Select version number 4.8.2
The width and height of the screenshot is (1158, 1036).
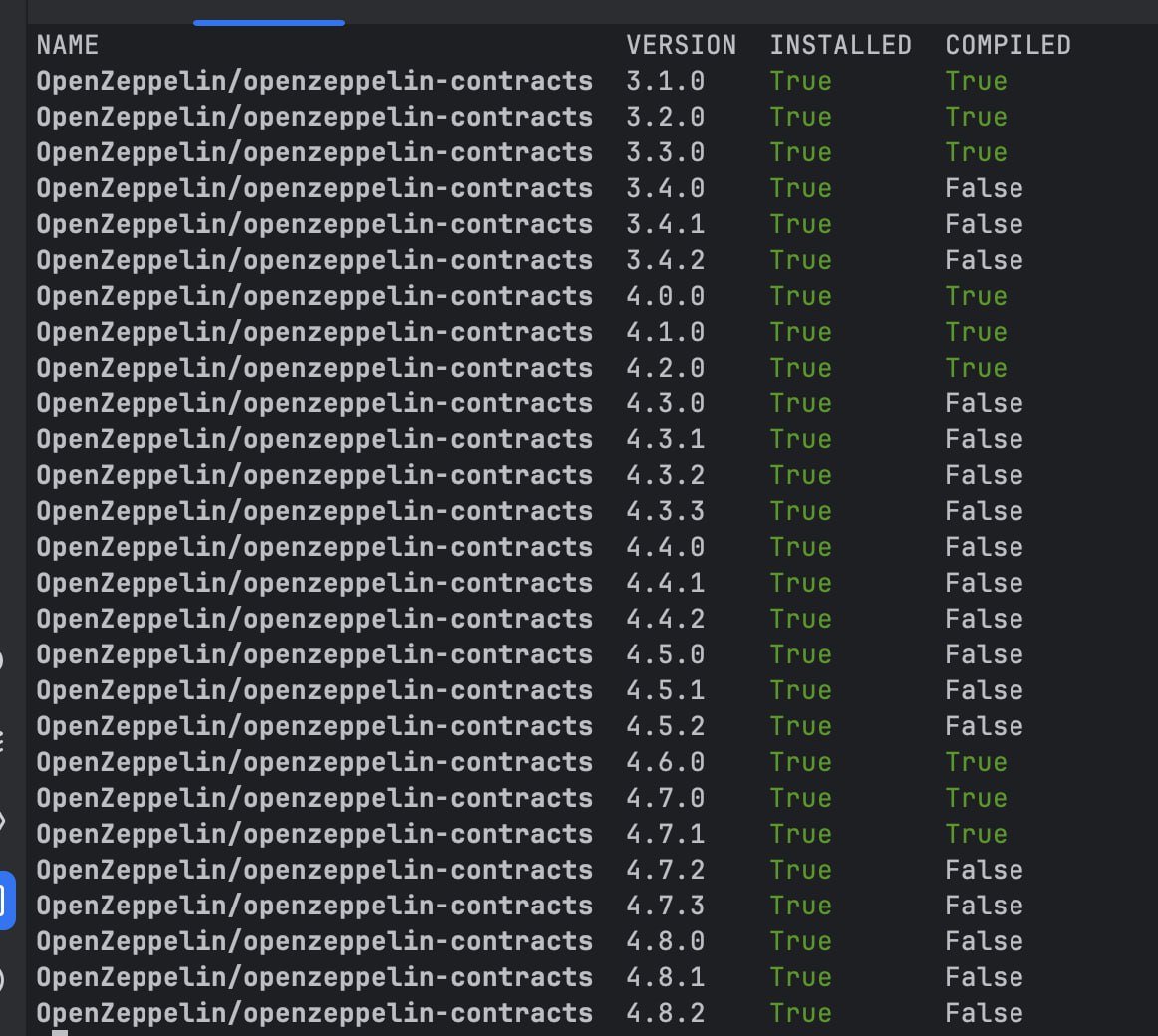[x=665, y=1013]
